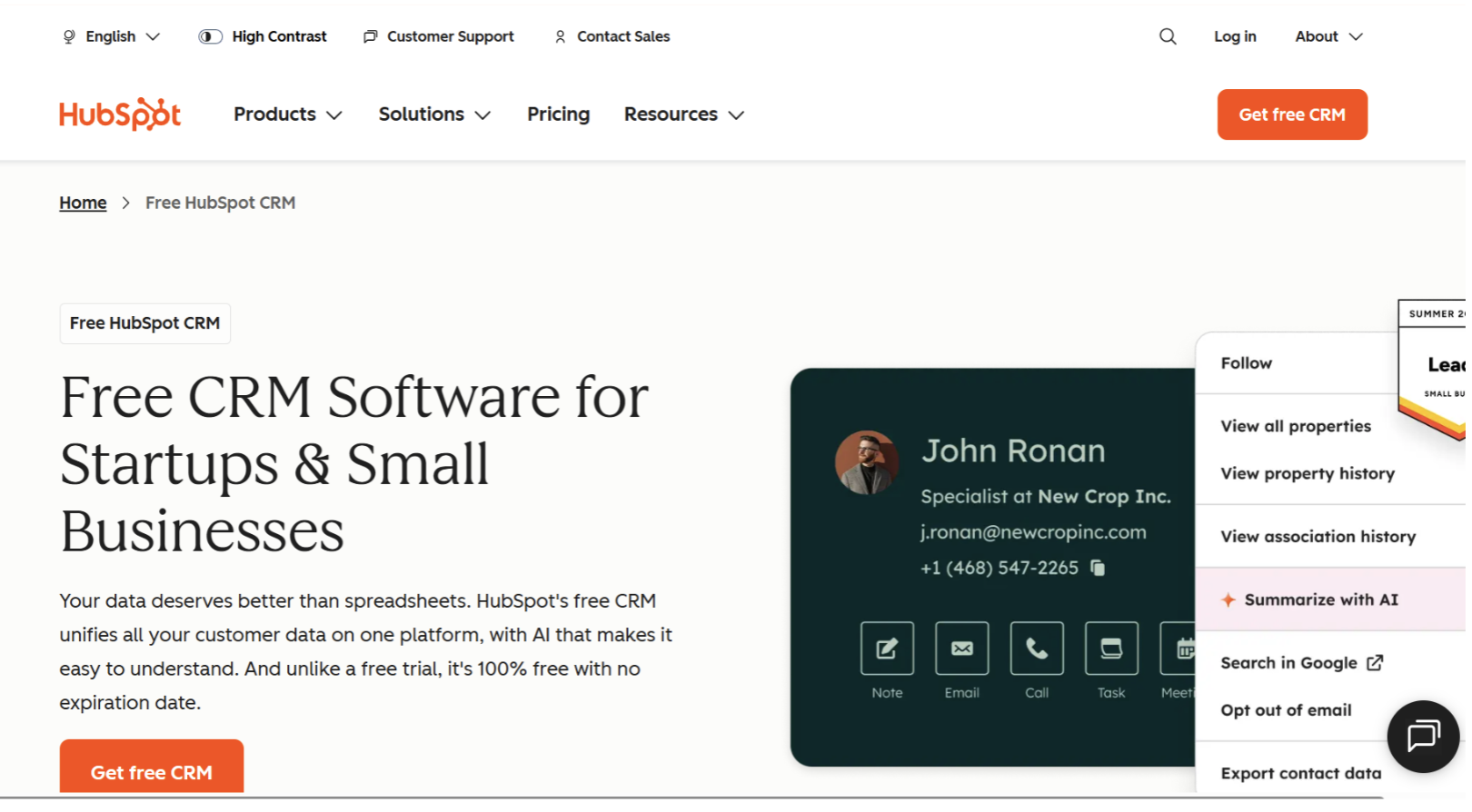Select Export contact data
The width and height of the screenshot is (1472, 812).
pyautogui.click(x=1301, y=774)
